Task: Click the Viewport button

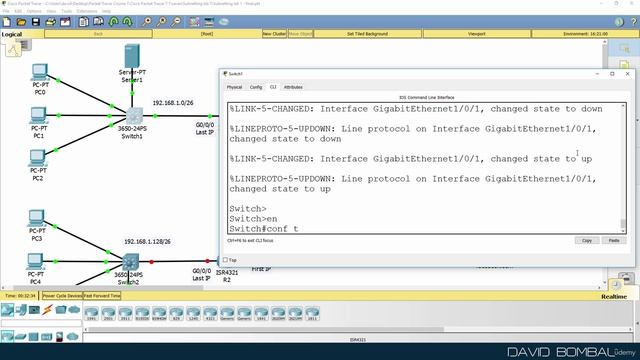Action: (x=477, y=34)
